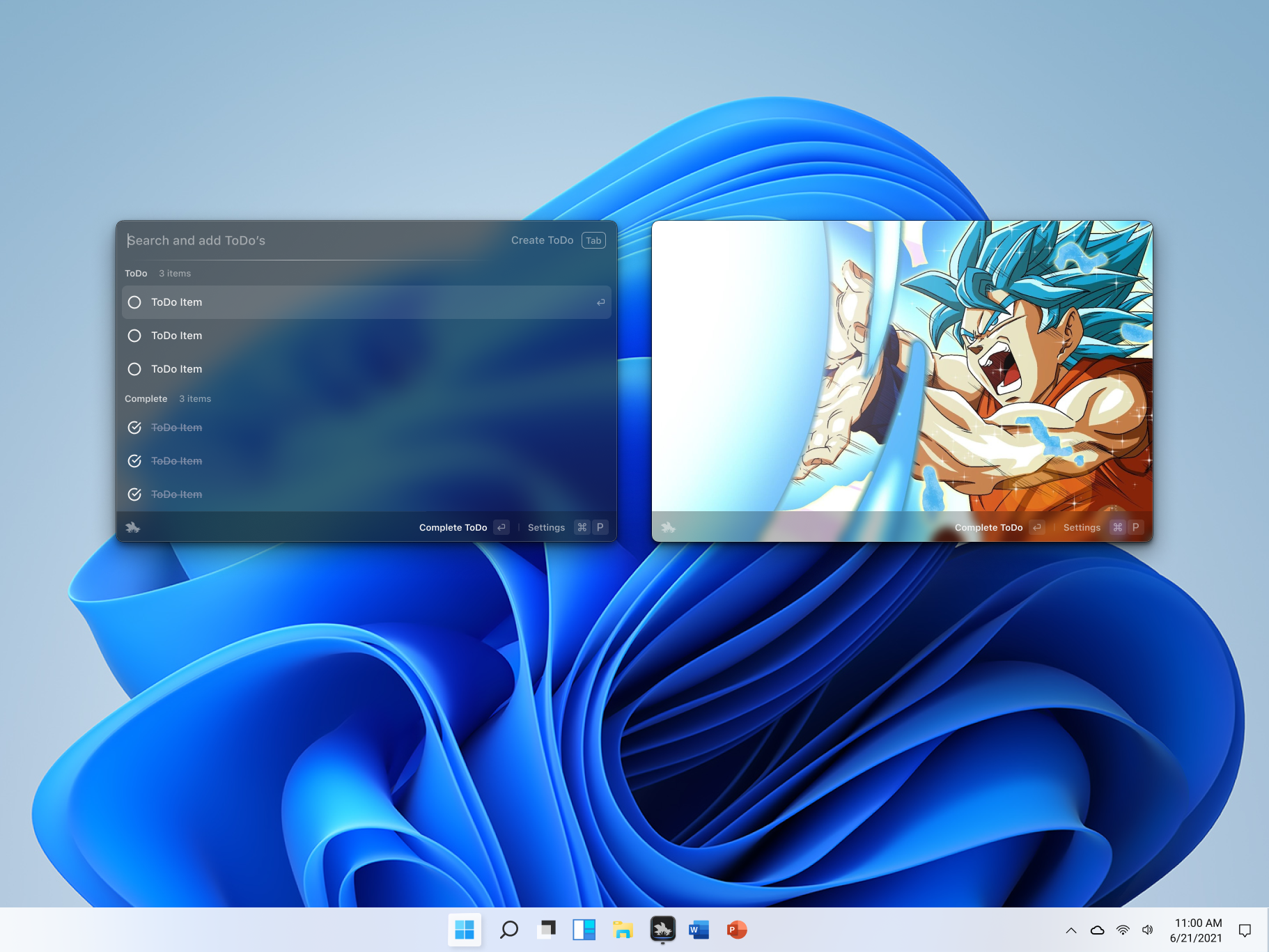Click the Enter key hint beside Complete ToDo in list window

pyautogui.click(x=501, y=527)
